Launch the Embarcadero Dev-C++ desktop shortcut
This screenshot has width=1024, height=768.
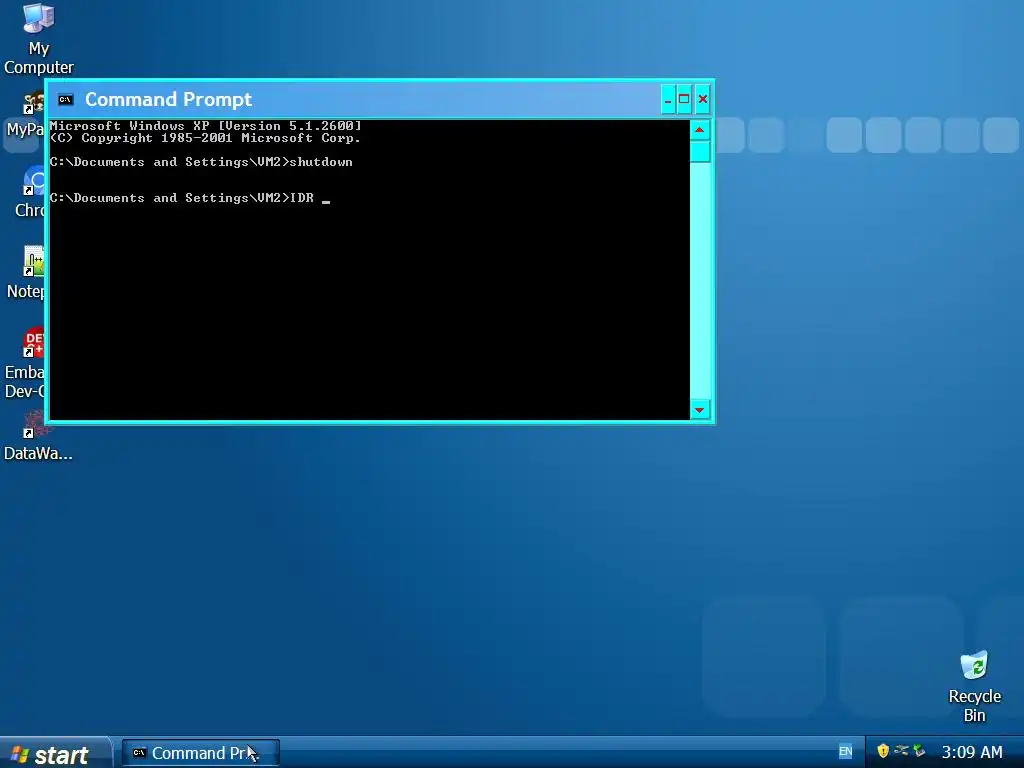tap(26, 363)
